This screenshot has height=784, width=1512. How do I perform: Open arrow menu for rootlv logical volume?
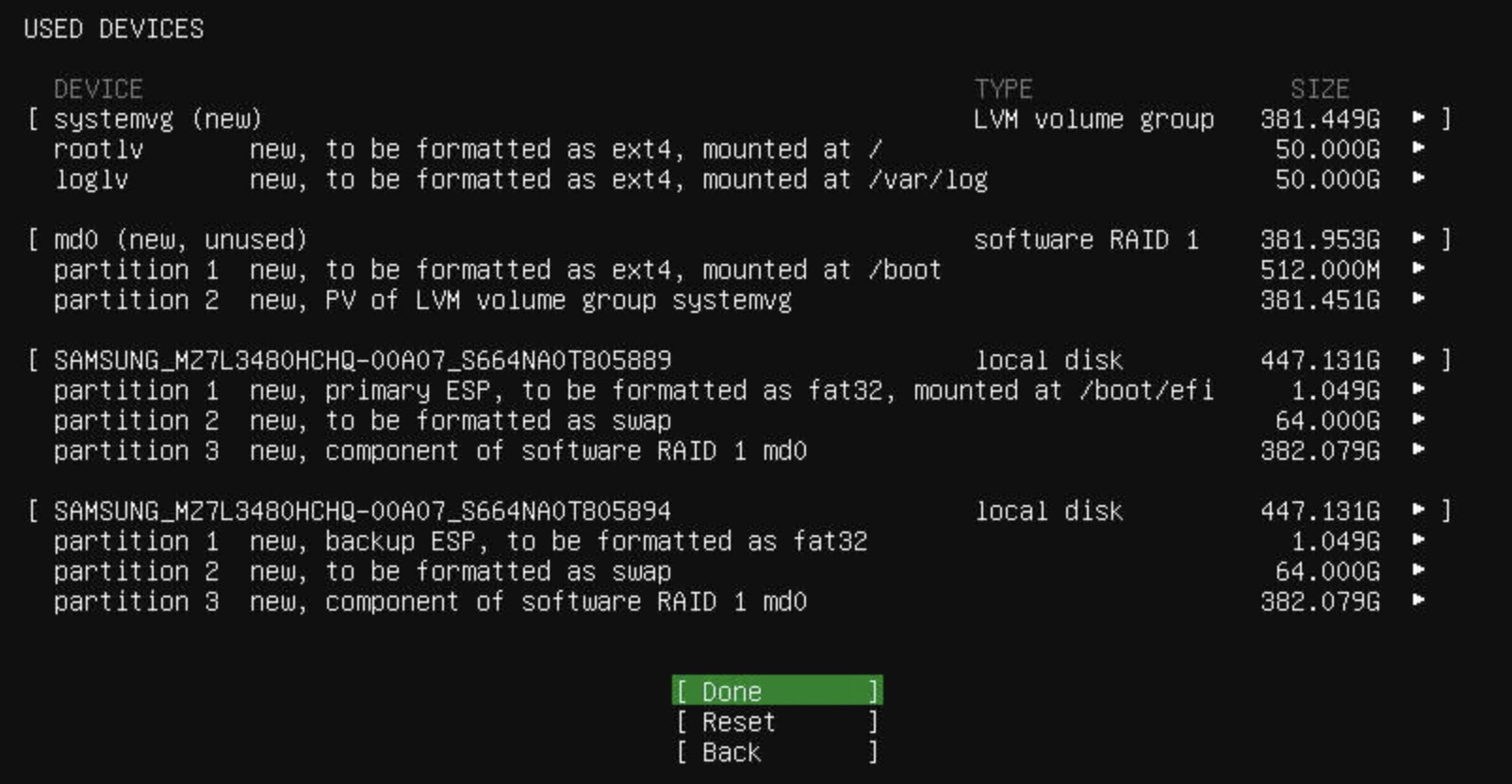[x=1419, y=148]
